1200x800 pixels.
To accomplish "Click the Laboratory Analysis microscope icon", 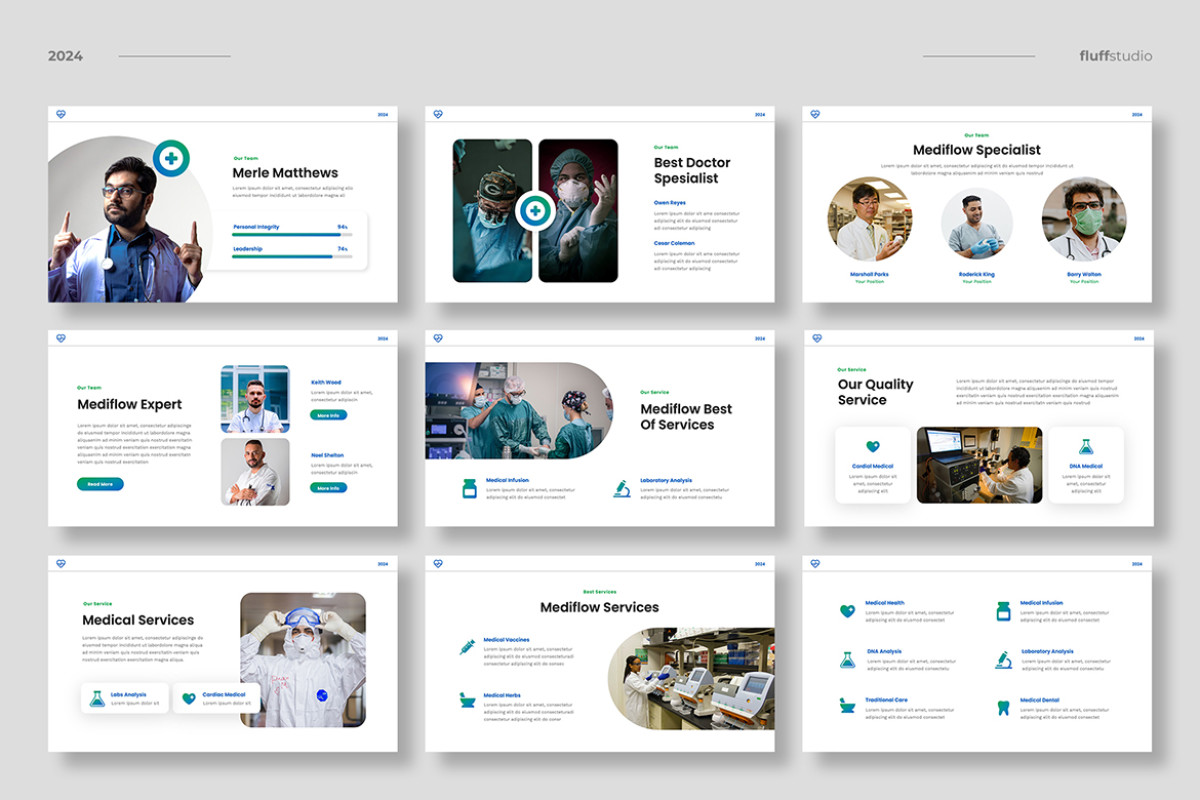I will click(1004, 659).
